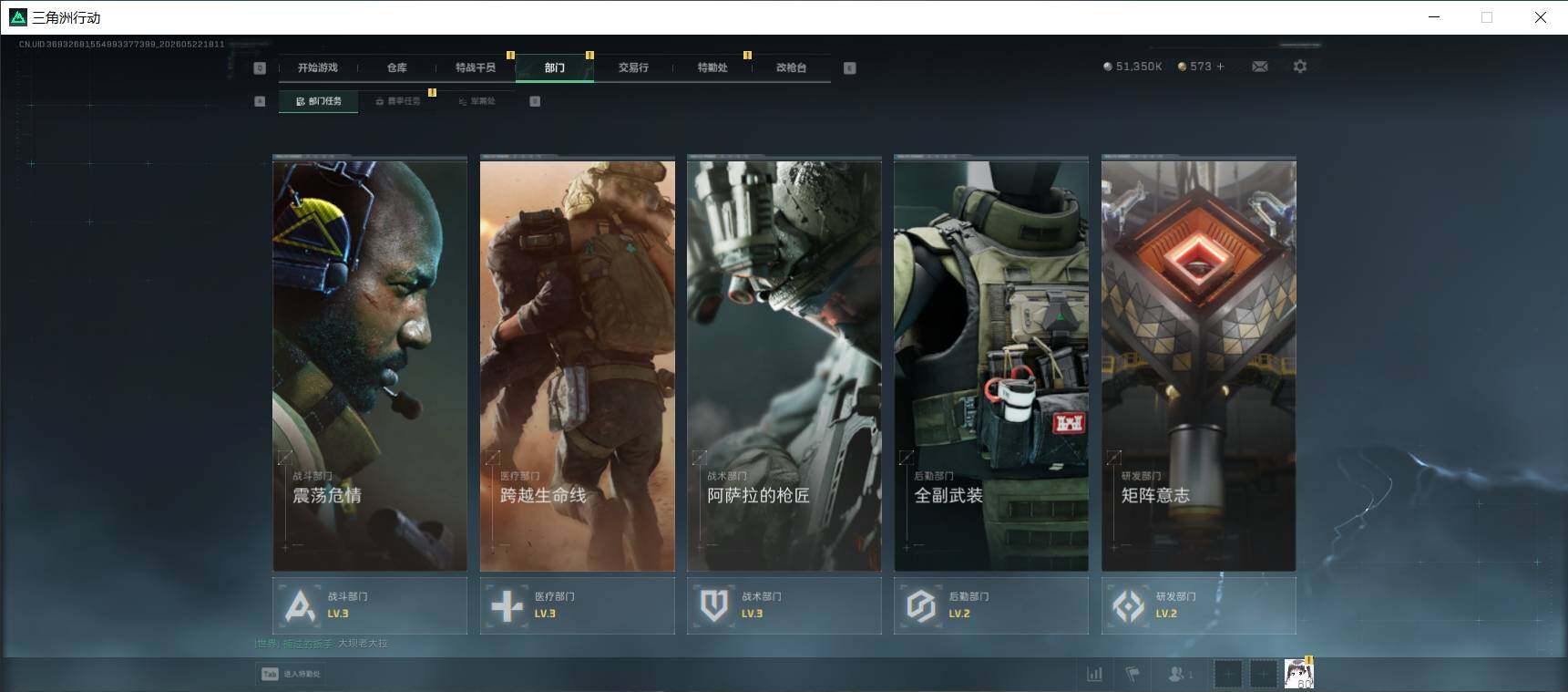Viewport: 1568px width, 692px height.
Task: Click the Q key hint left of tabs
Action: pos(260,67)
